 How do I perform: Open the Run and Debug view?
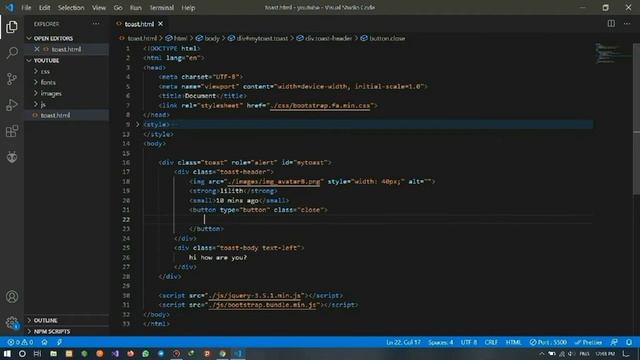[12, 105]
